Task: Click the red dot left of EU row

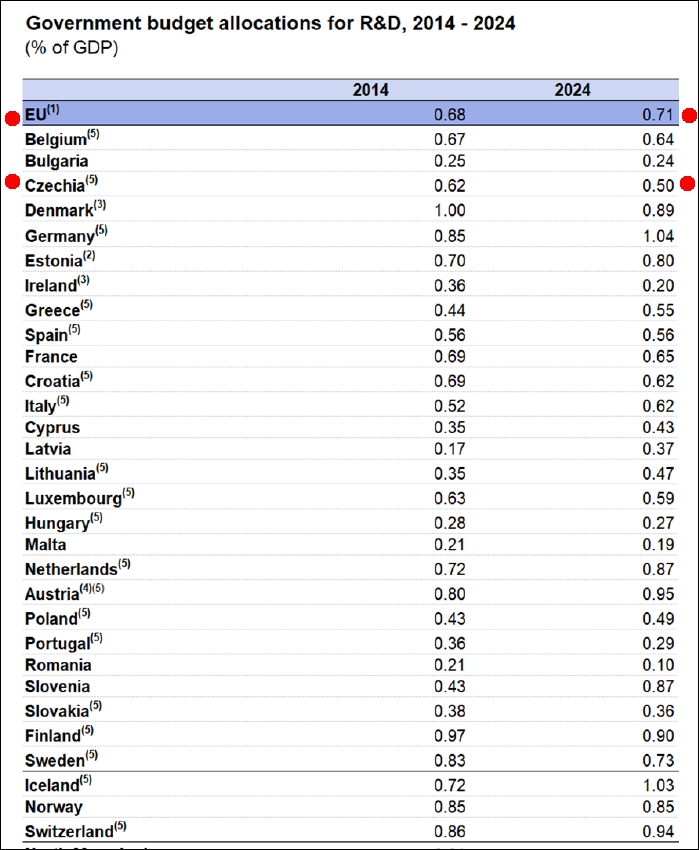Action: tap(12, 117)
